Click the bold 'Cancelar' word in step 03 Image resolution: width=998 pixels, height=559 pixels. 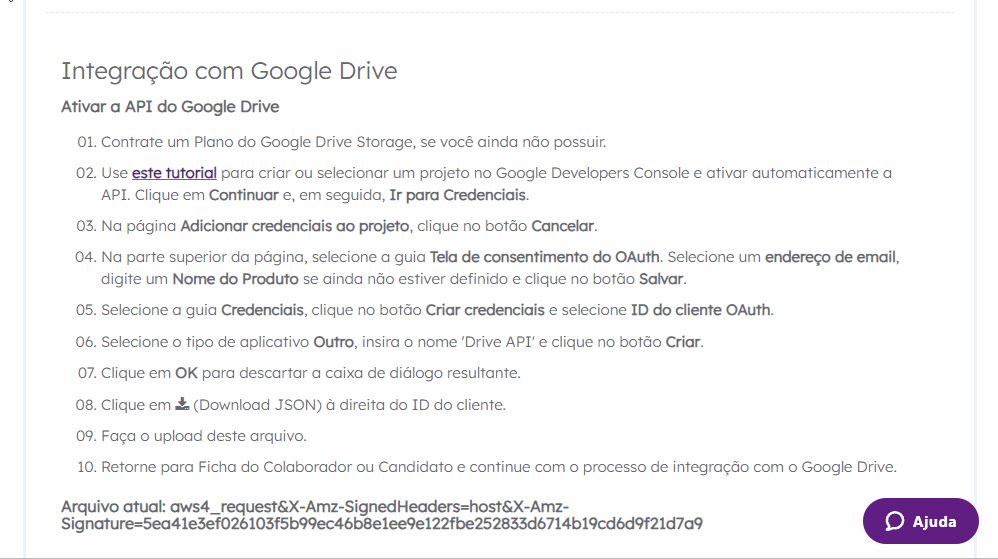point(563,226)
